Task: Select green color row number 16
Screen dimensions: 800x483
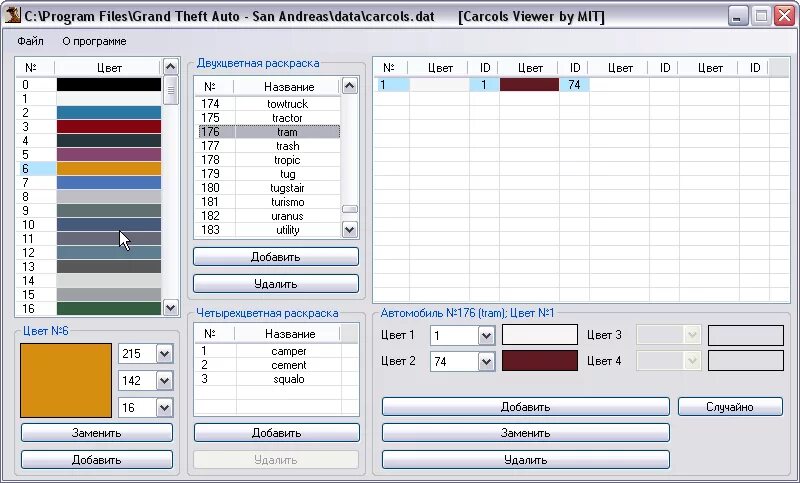Action: [x=89, y=308]
